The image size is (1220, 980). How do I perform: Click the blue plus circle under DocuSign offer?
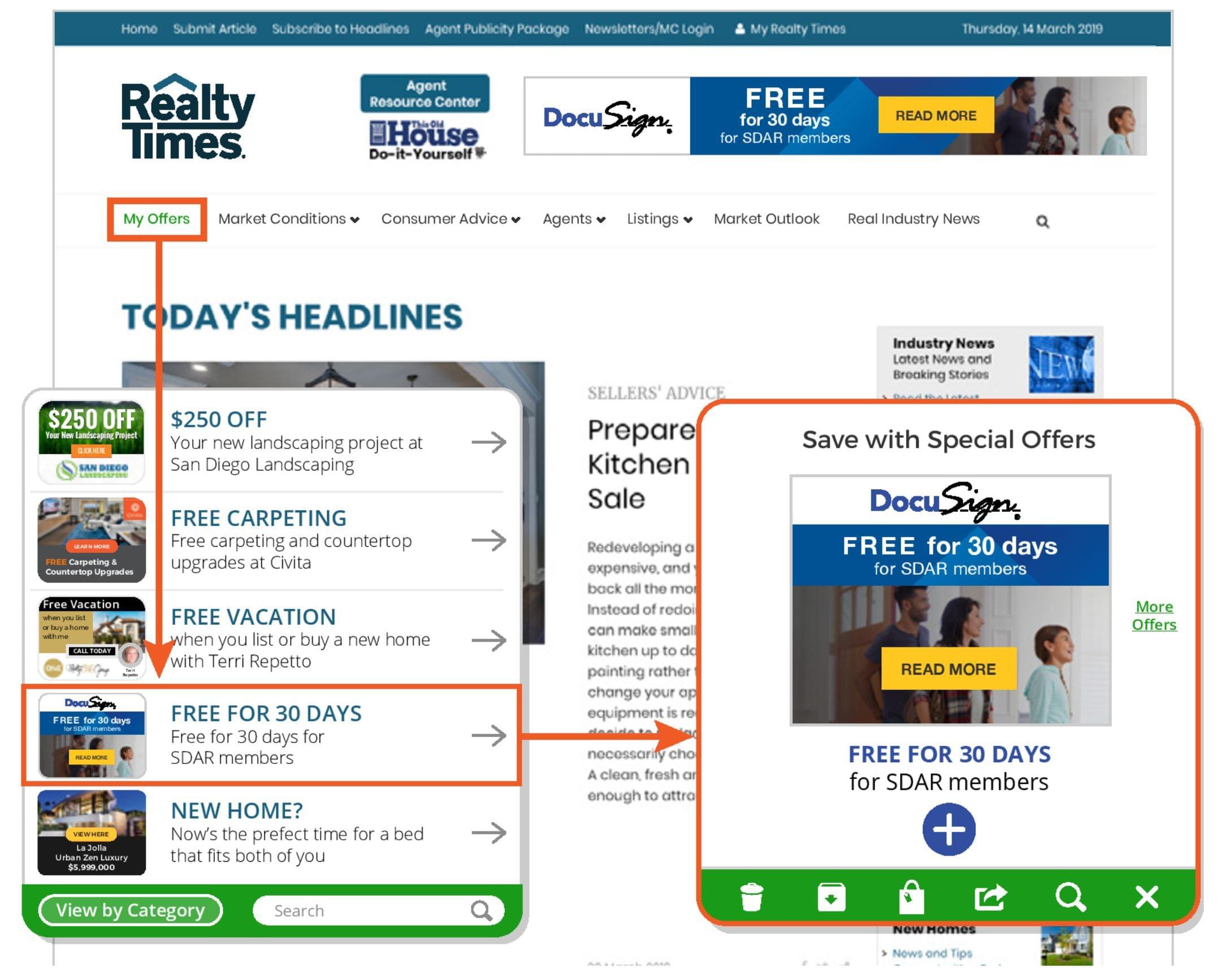click(x=949, y=830)
